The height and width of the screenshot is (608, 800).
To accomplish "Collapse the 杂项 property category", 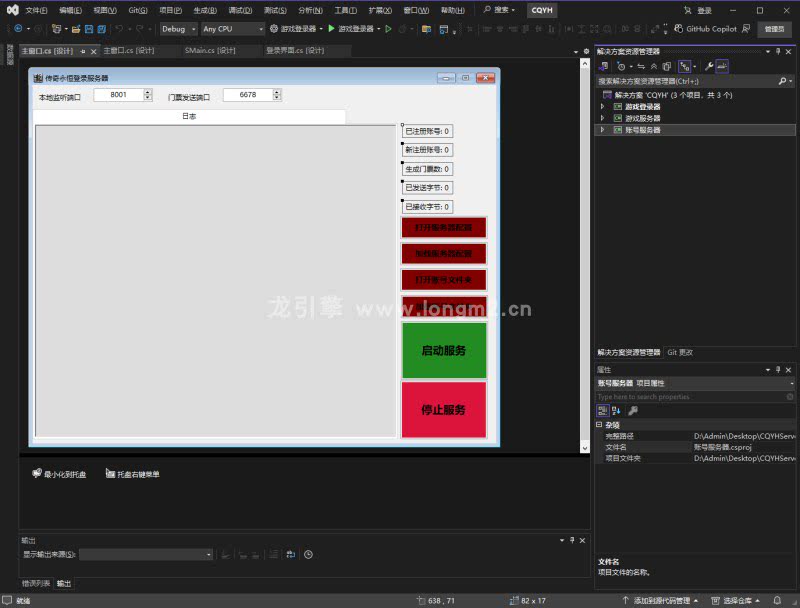I will pos(599,424).
